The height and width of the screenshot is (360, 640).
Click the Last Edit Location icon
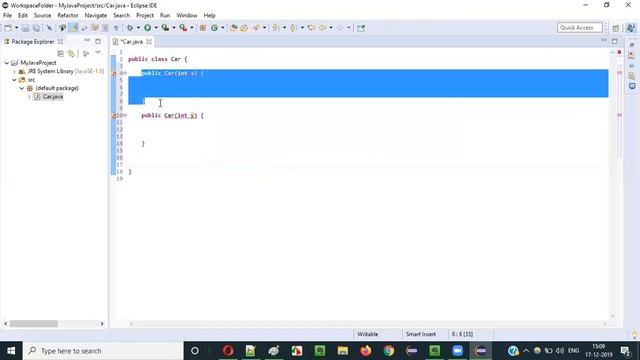(x=311, y=28)
